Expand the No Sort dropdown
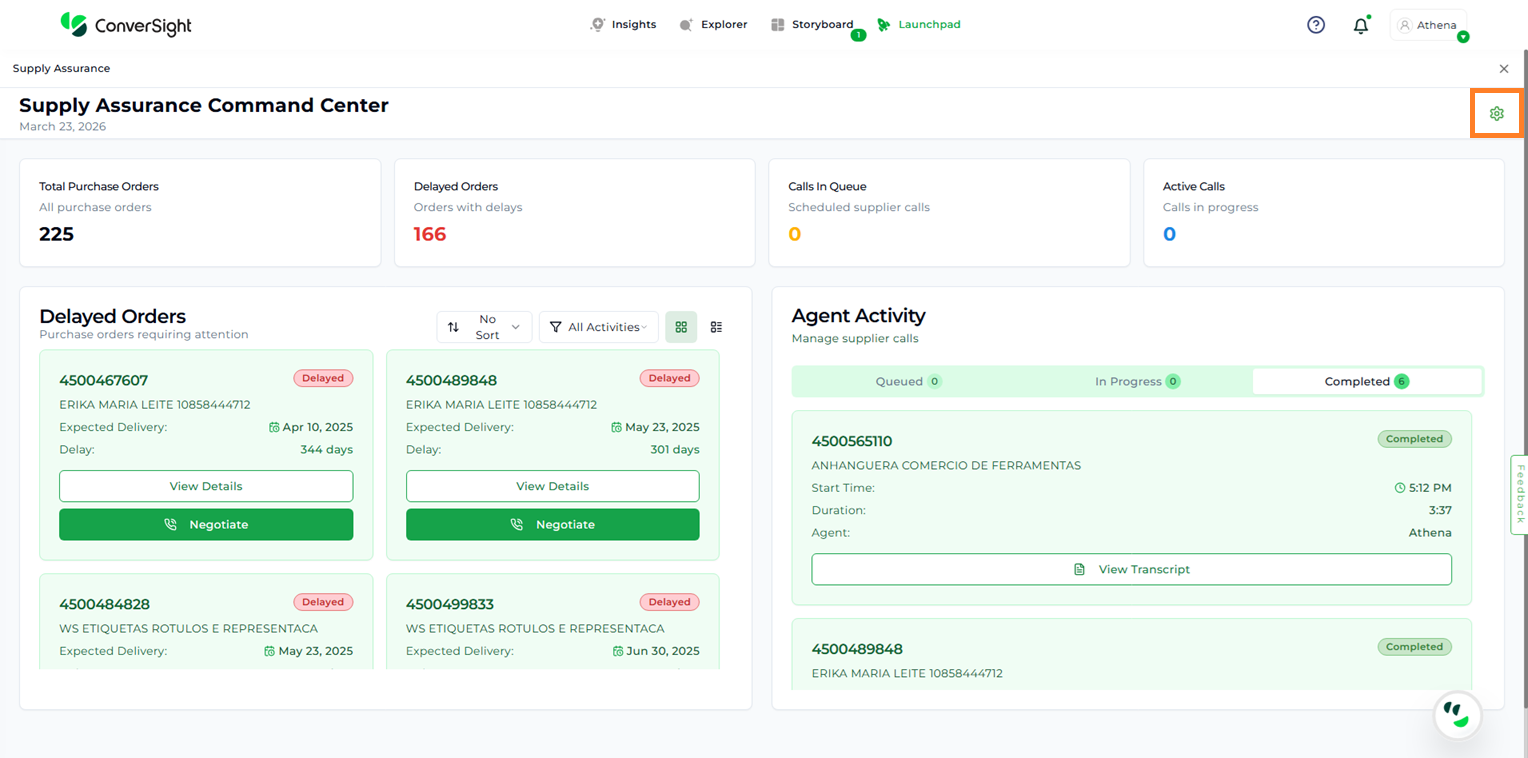The image size is (1528, 758). point(484,327)
